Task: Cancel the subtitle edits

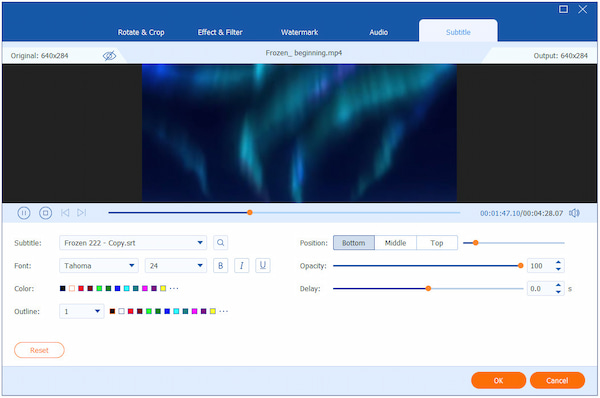Action: [557, 380]
